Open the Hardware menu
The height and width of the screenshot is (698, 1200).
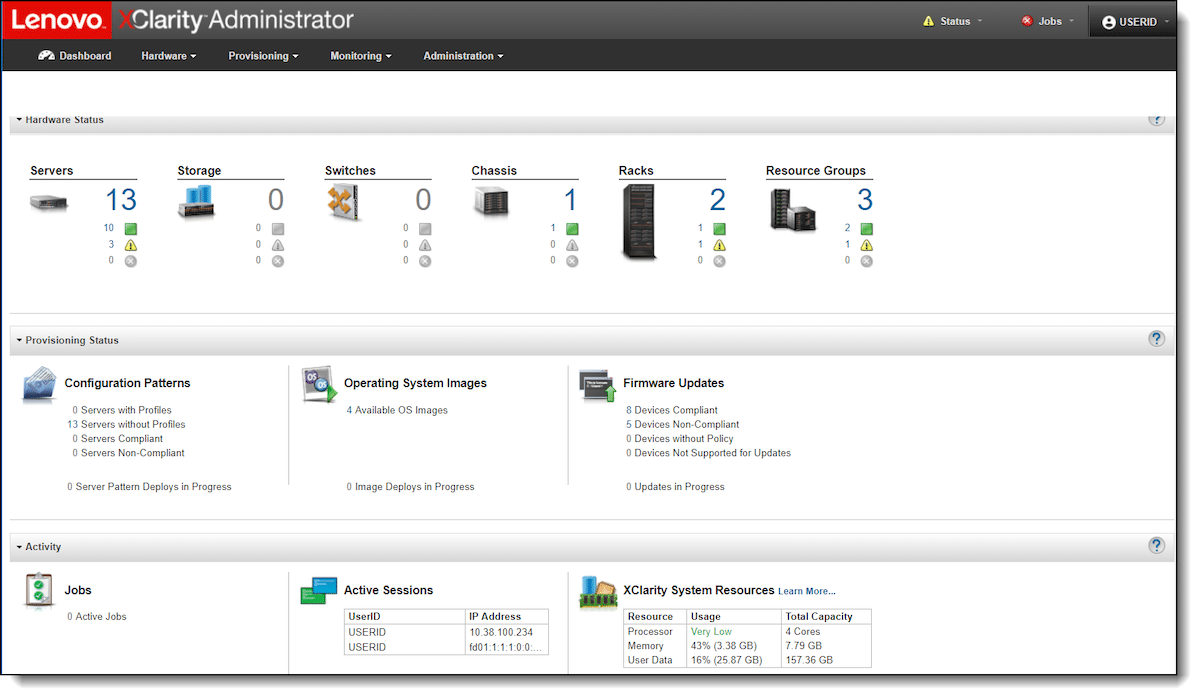click(168, 56)
